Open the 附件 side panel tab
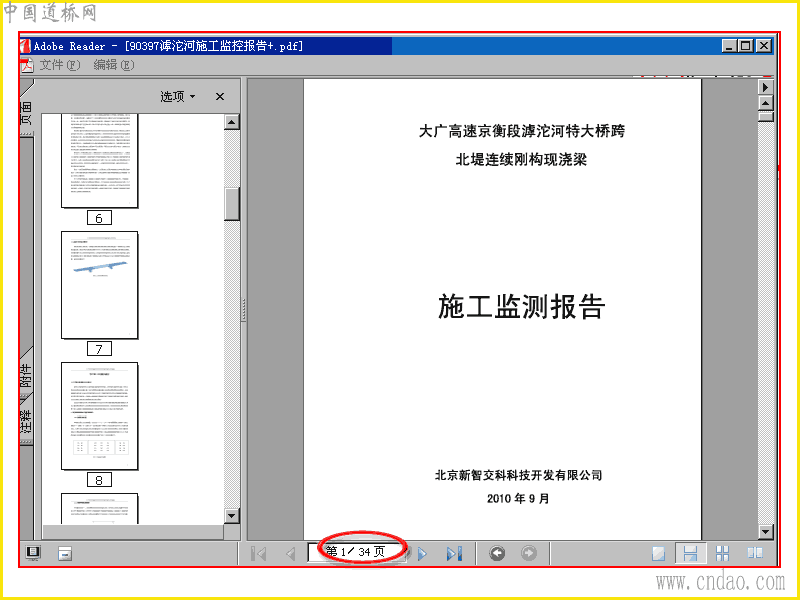The width and height of the screenshot is (800, 600). pos(27,375)
